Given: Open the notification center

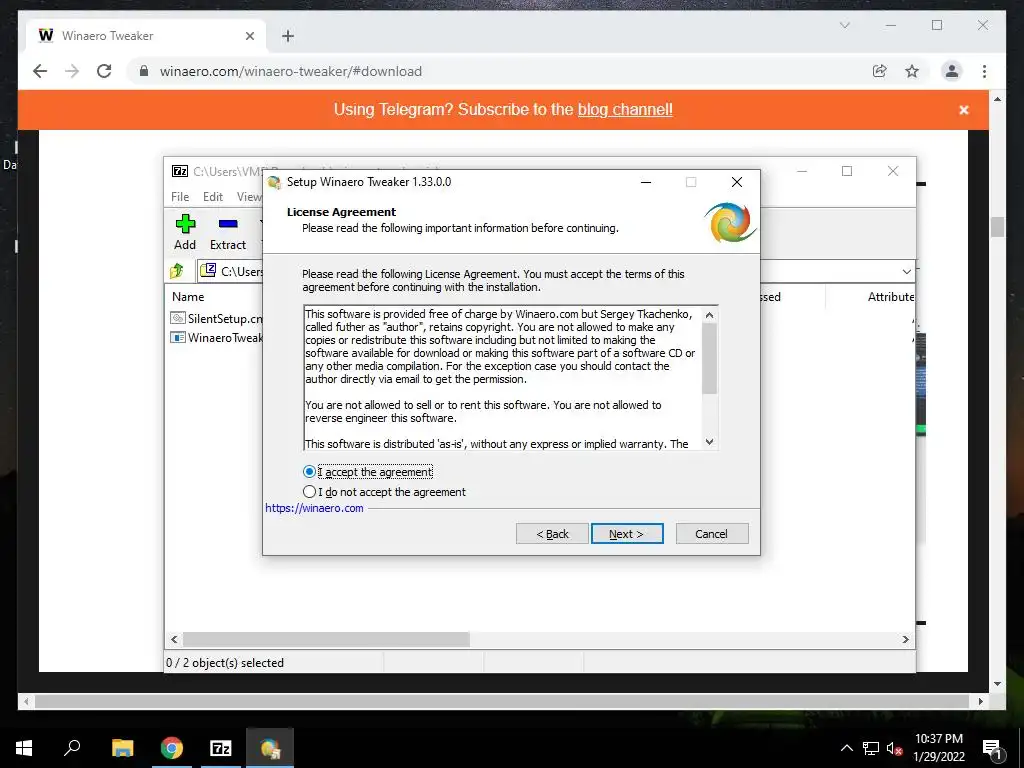Looking at the screenshot, I should 993,749.
